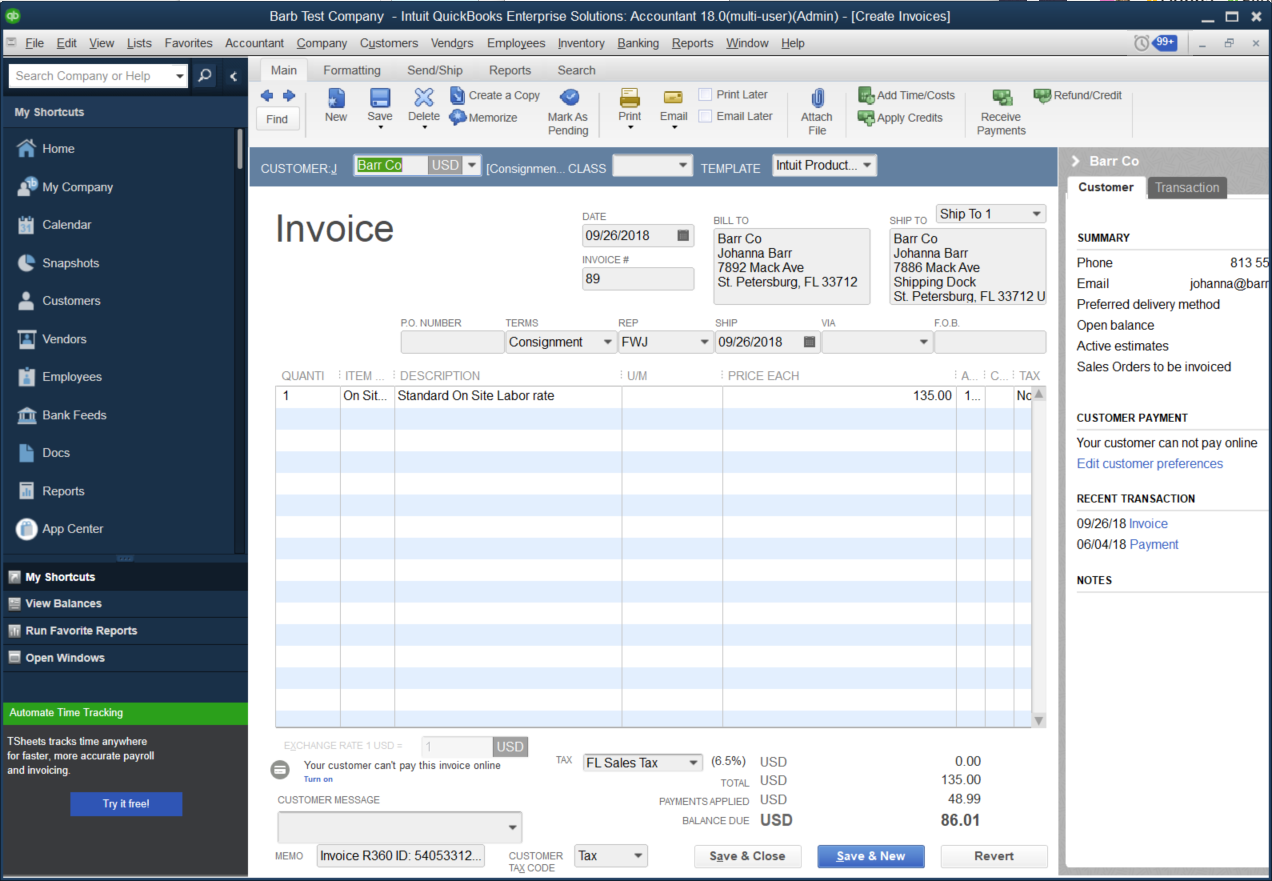Open the Accountant menu
Image resolution: width=1272 pixels, height=881 pixels.
pos(254,43)
